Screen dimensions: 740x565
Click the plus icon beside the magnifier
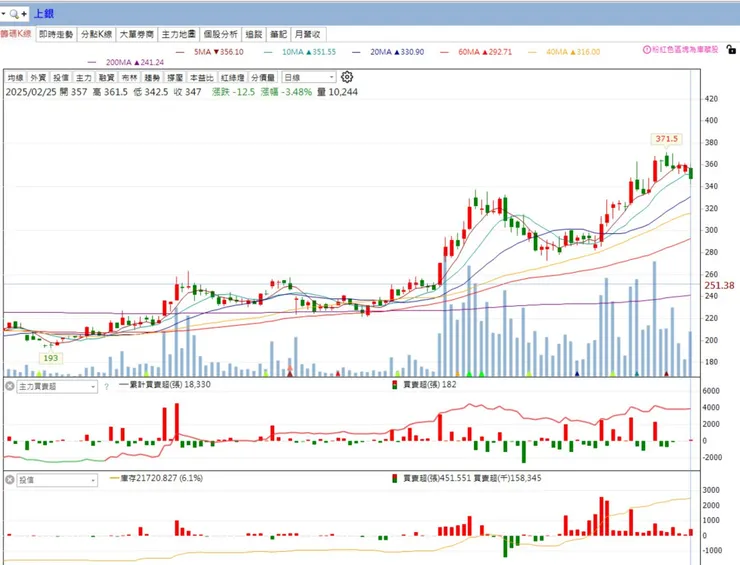pos(24,14)
